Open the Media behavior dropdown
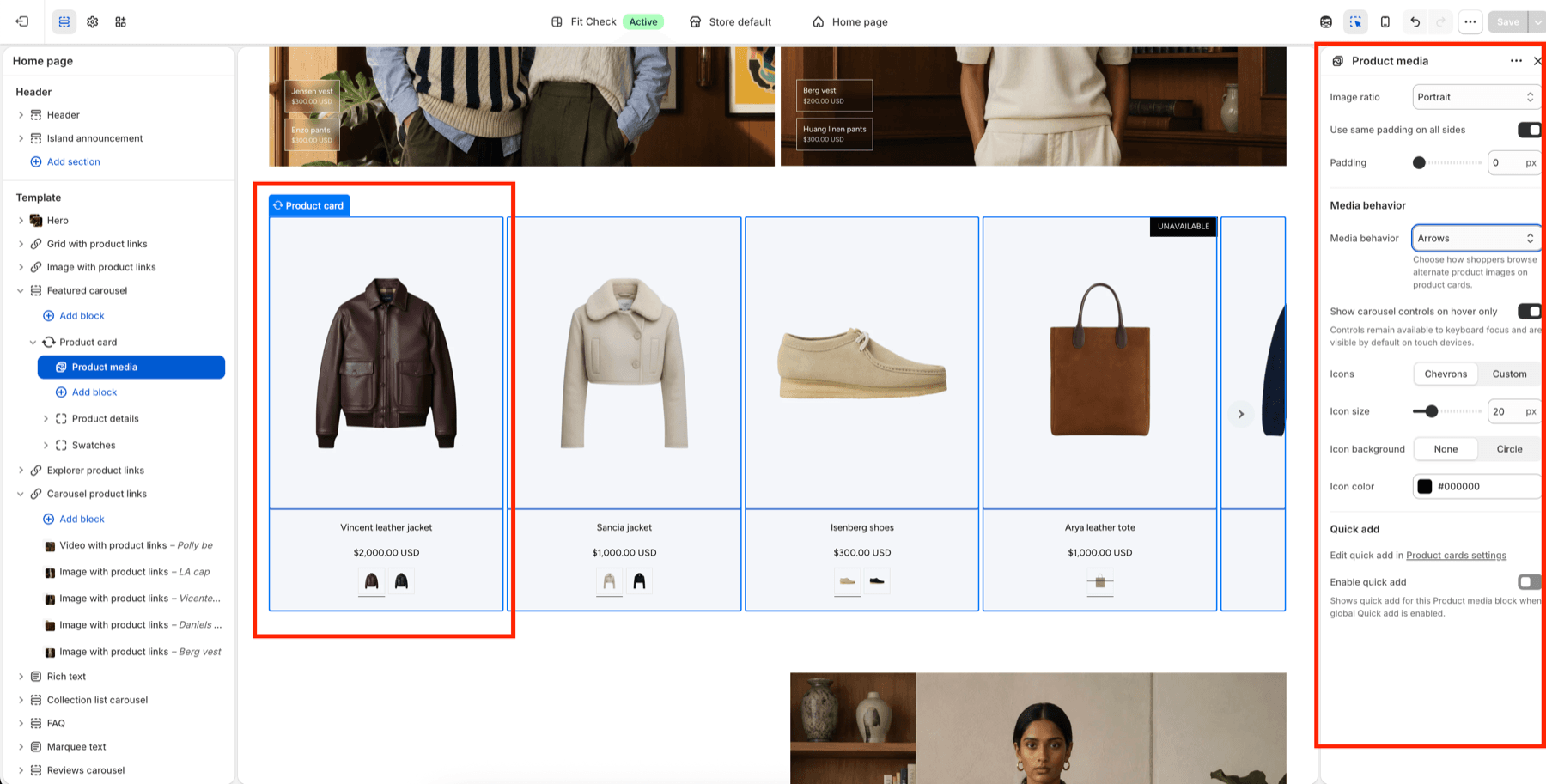The width and height of the screenshot is (1546, 784). [x=1476, y=238]
